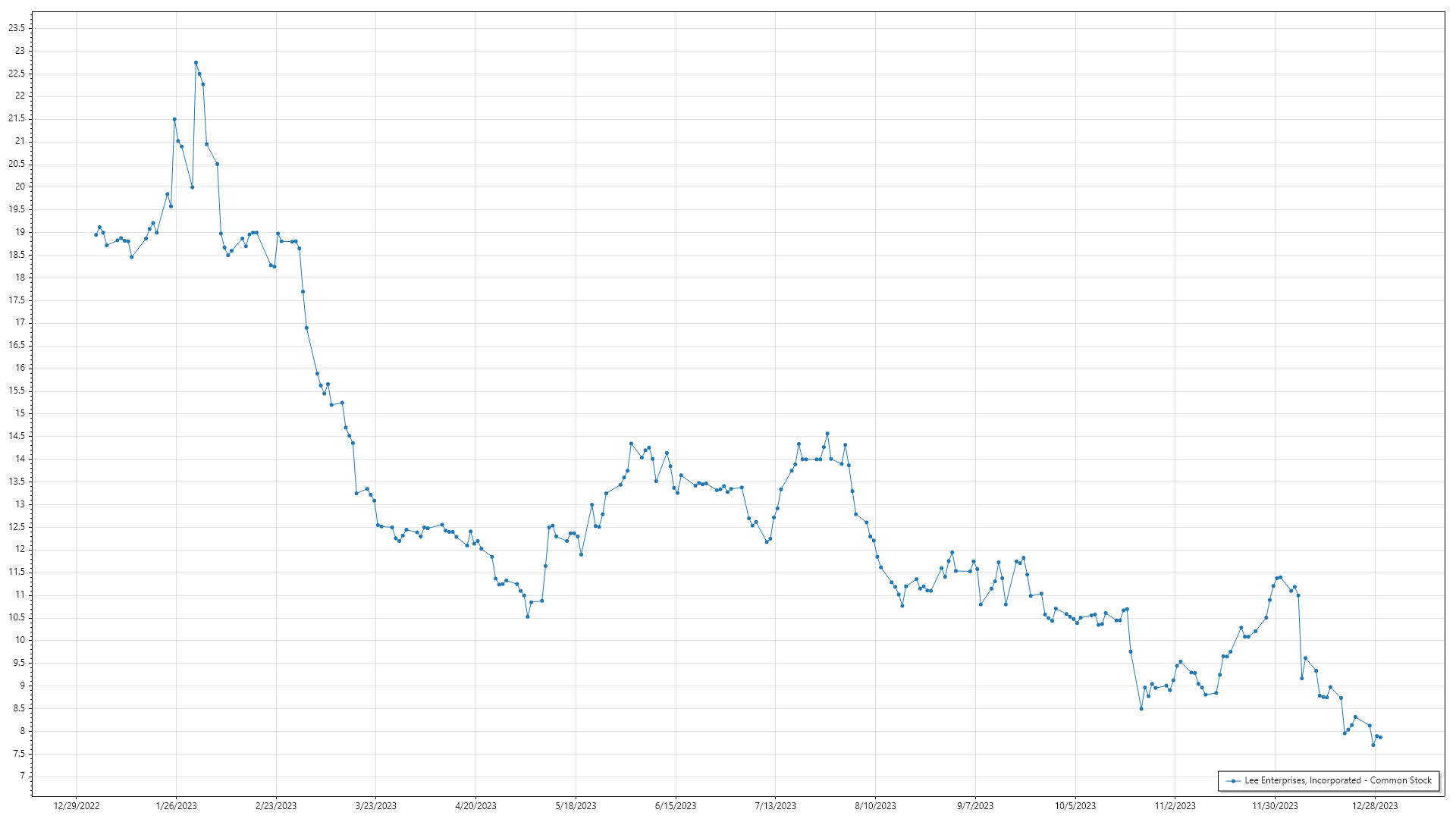
Task: Click the 7 y-axis value label
Action: [x=22, y=776]
